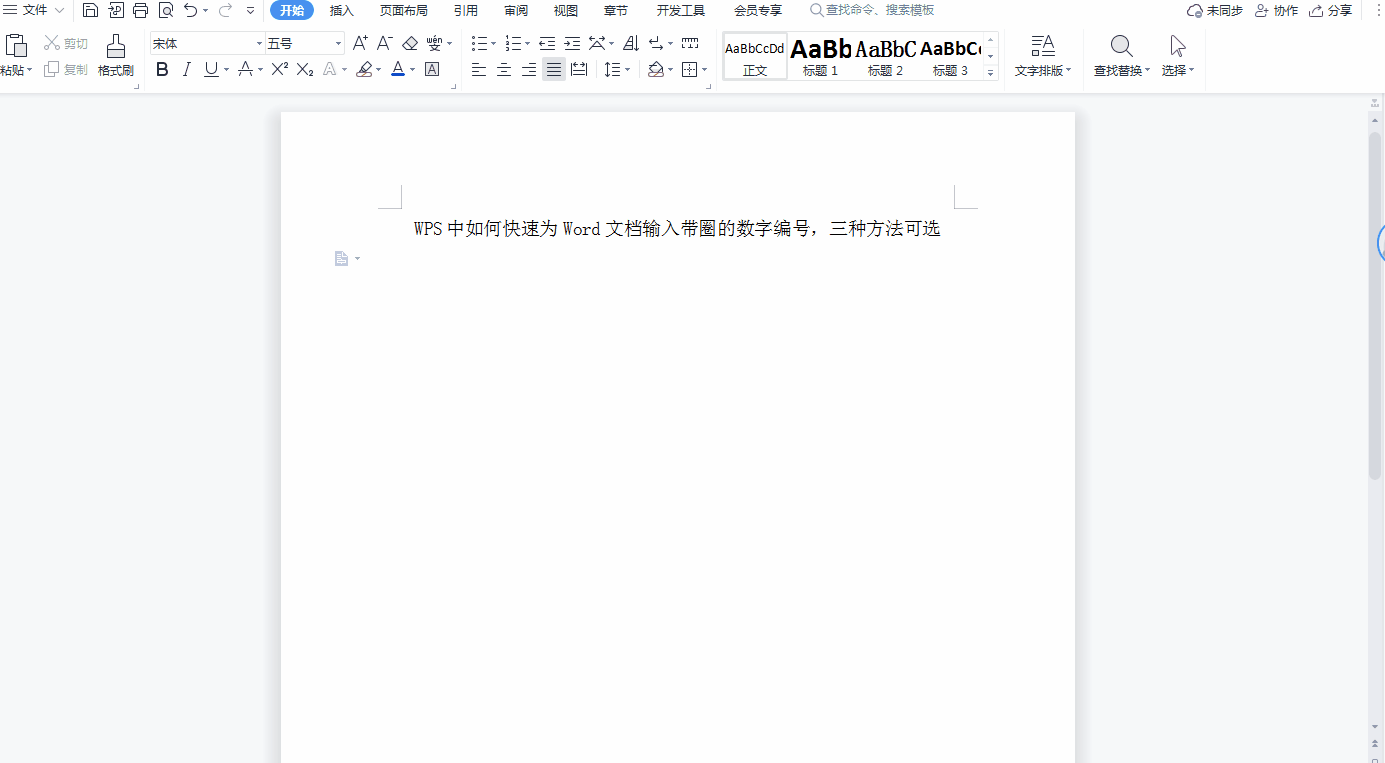
Task: Switch to the 审阅 (Review) tab
Action: click(x=516, y=11)
